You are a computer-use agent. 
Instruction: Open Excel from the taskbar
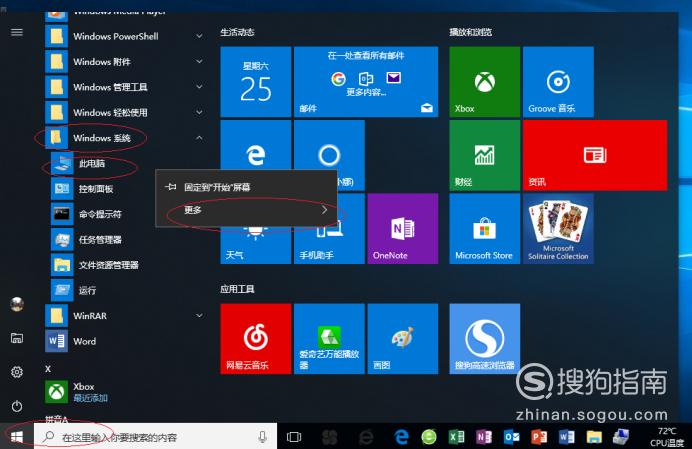click(x=456, y=437)
